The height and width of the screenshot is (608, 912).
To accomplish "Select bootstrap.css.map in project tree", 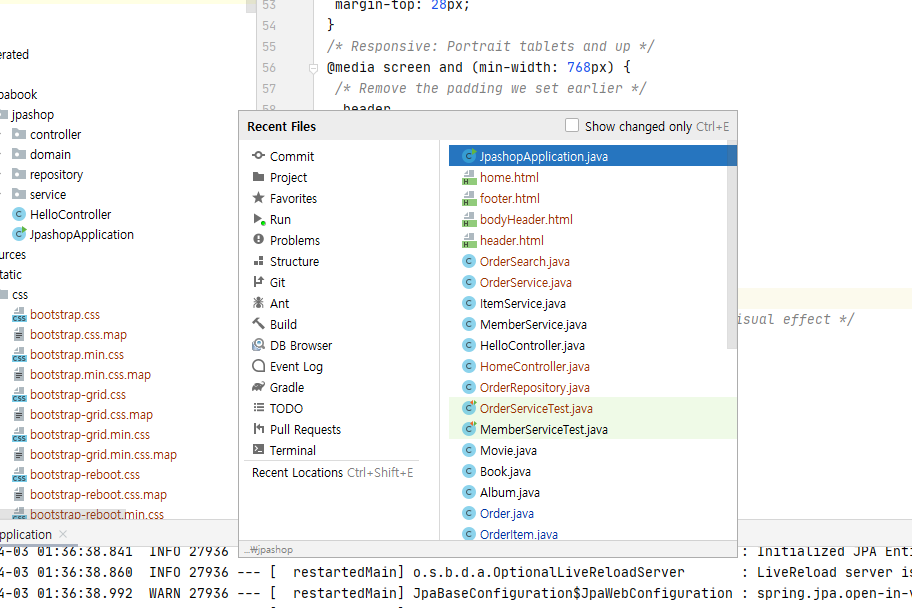I will tap(70, 335).
